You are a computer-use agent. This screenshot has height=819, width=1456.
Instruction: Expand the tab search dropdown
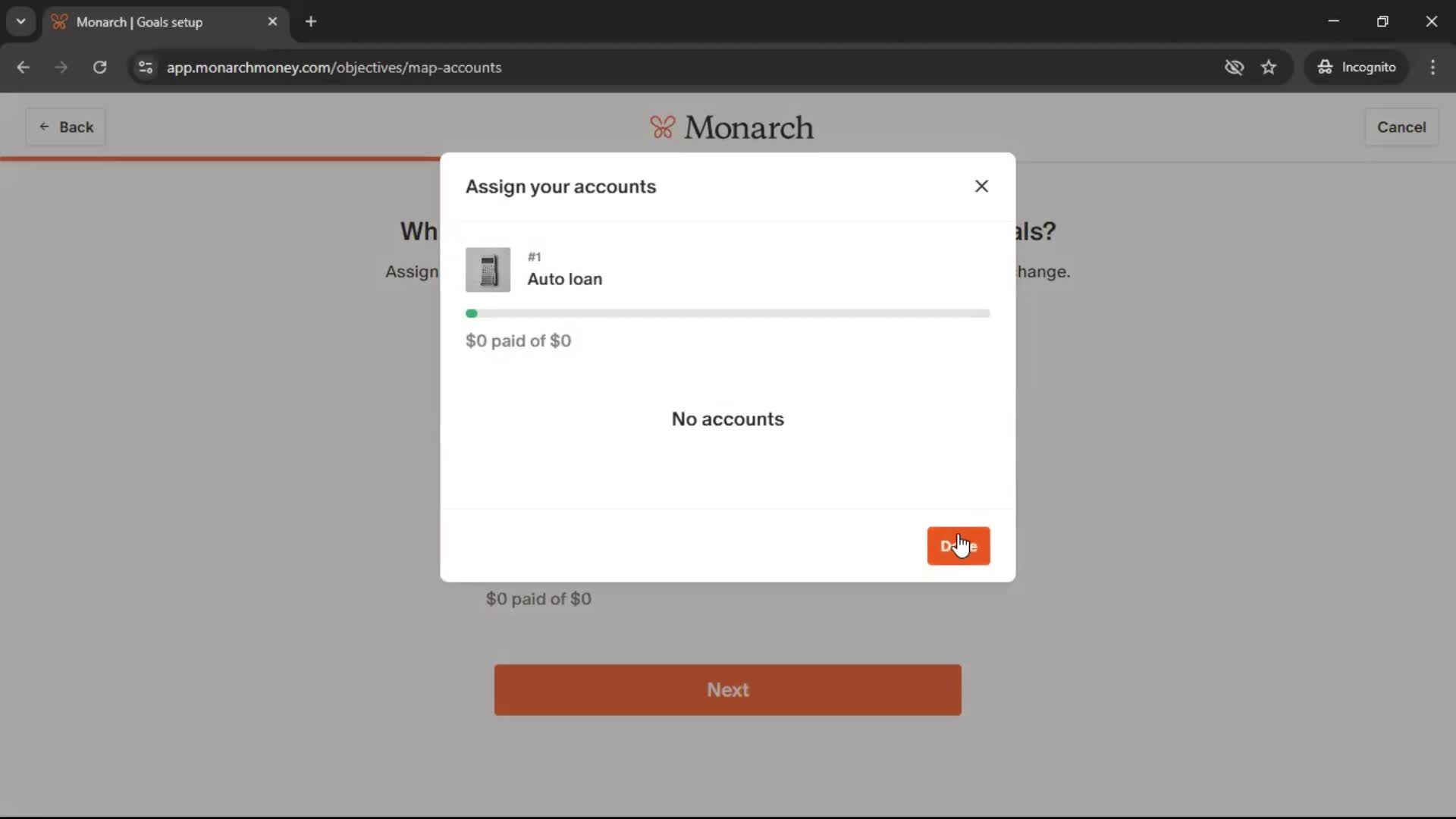click(20, 21)
